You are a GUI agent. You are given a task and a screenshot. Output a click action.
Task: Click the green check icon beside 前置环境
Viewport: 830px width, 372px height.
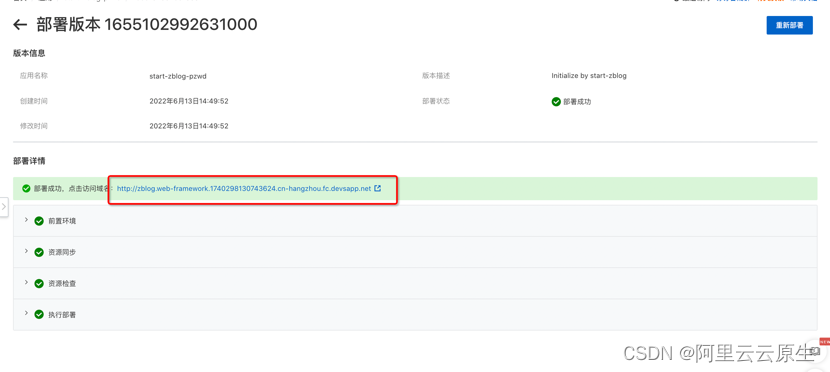pyautogui.click(x=39, y=221)
